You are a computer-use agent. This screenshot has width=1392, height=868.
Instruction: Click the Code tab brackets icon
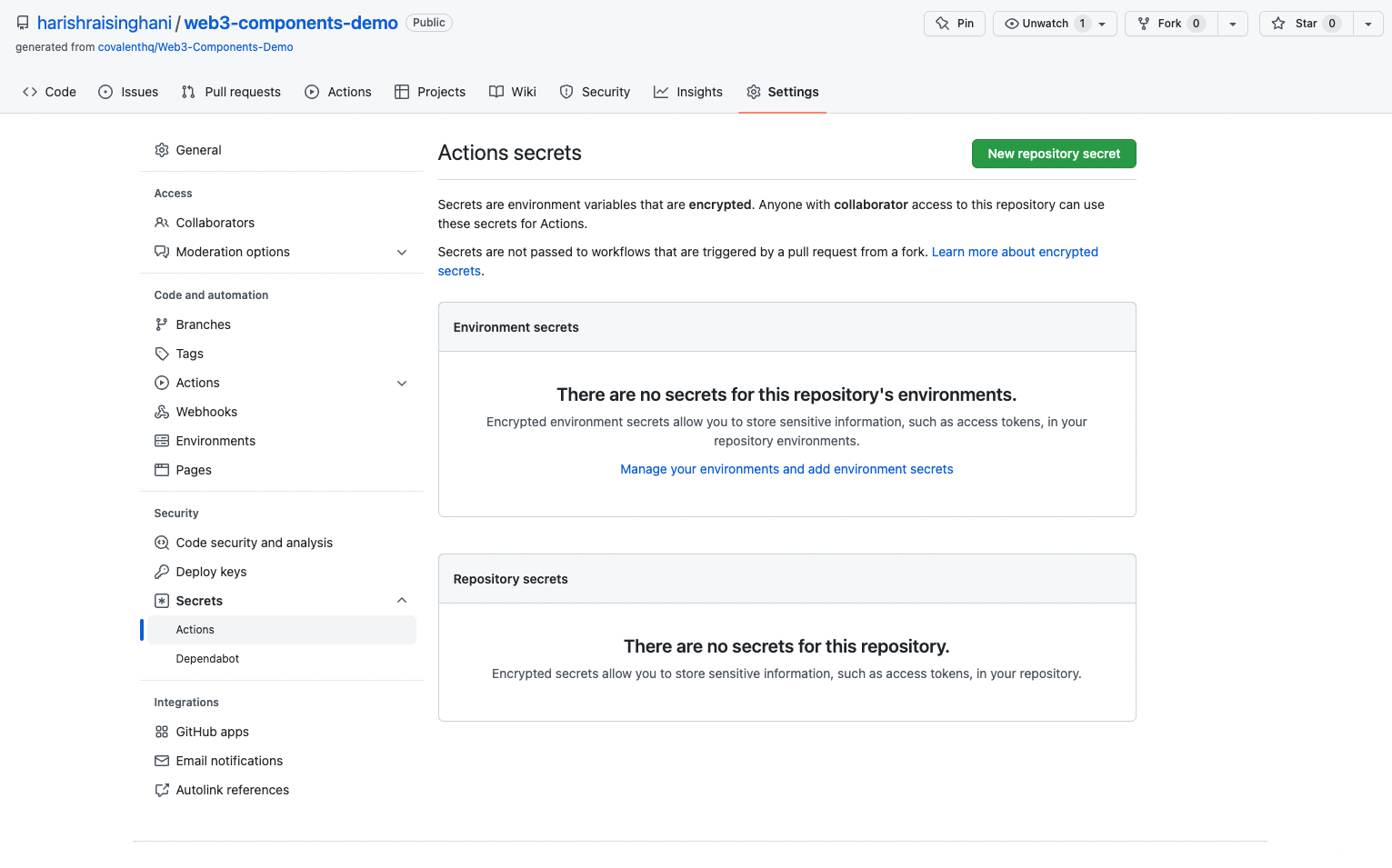30,92
